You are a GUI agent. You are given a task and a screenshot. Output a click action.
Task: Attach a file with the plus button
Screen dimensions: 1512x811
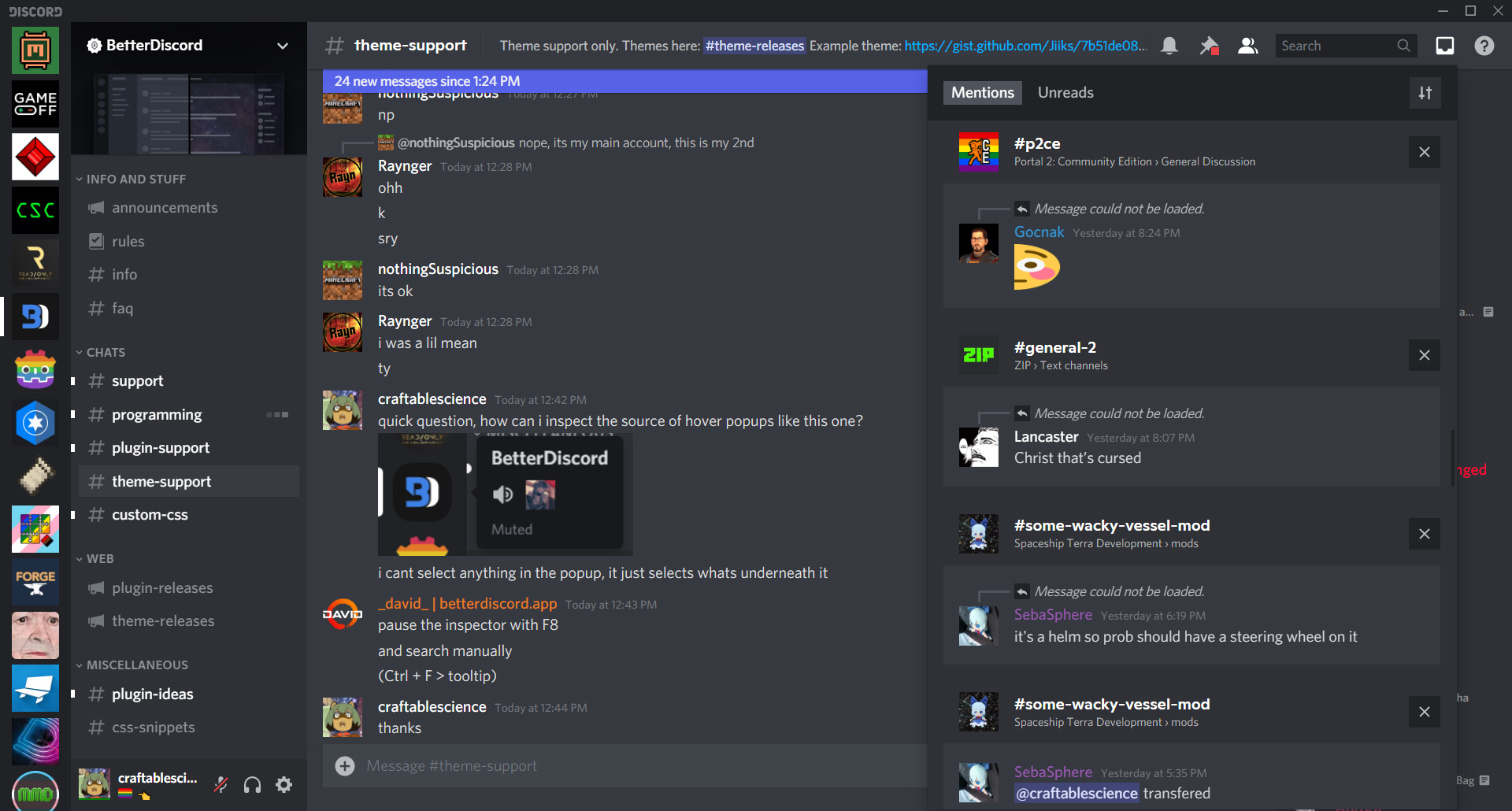pyautogui.click(x=345, y=765)
